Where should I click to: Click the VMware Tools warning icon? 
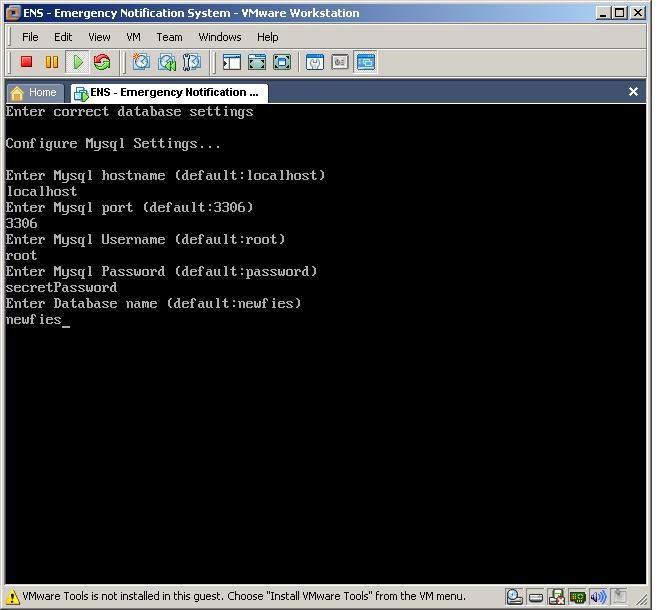[12, 596]
